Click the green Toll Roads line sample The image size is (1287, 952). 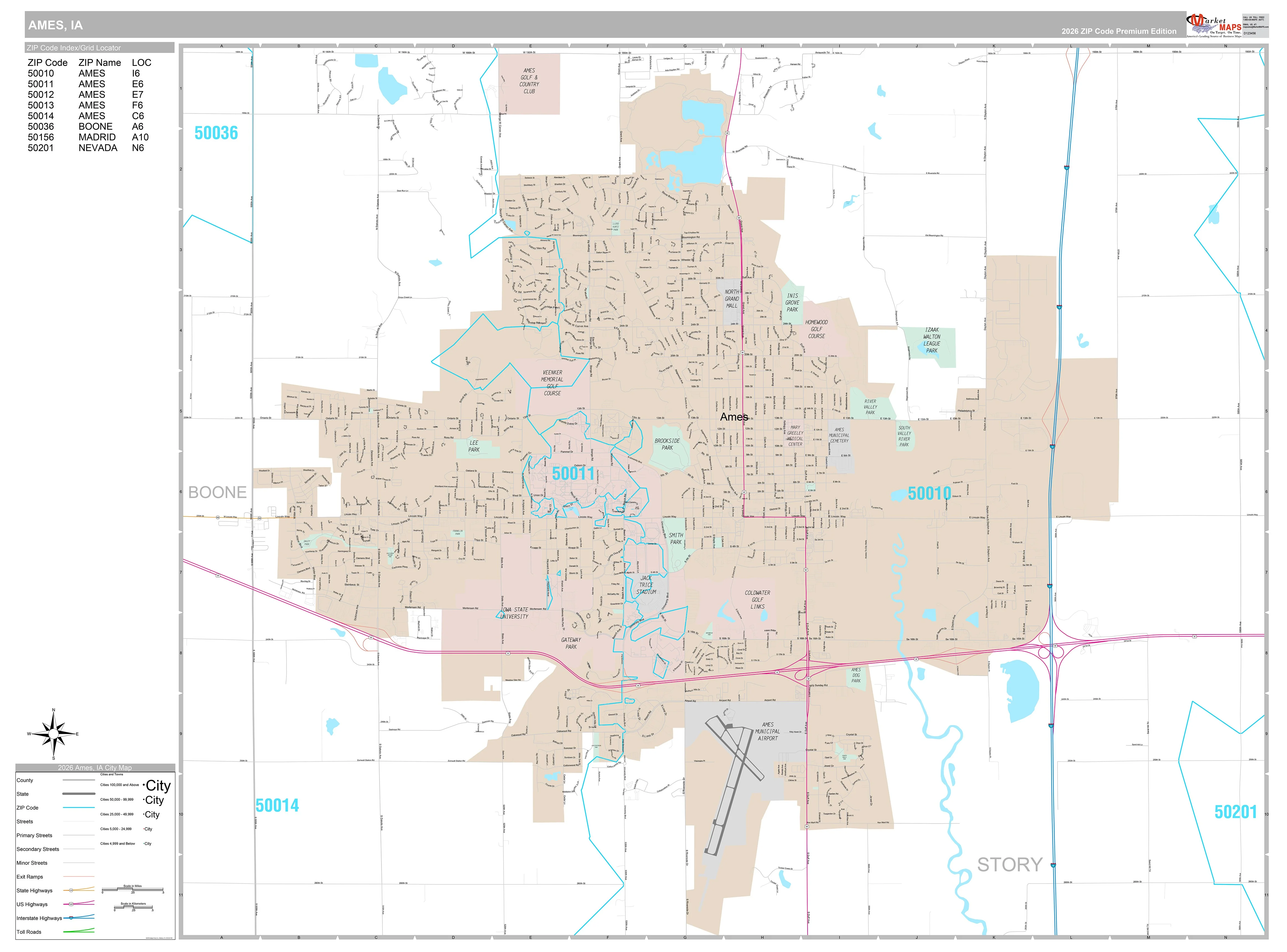[x=79, y=931]
